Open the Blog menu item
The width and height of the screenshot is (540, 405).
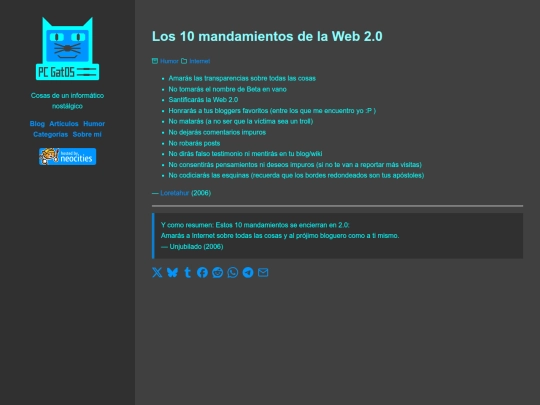point(37,124)
